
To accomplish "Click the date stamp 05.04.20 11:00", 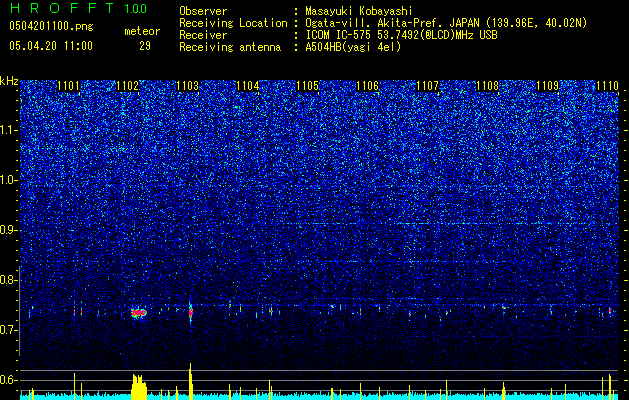I will pyautogui.click(x=51, y=46).
